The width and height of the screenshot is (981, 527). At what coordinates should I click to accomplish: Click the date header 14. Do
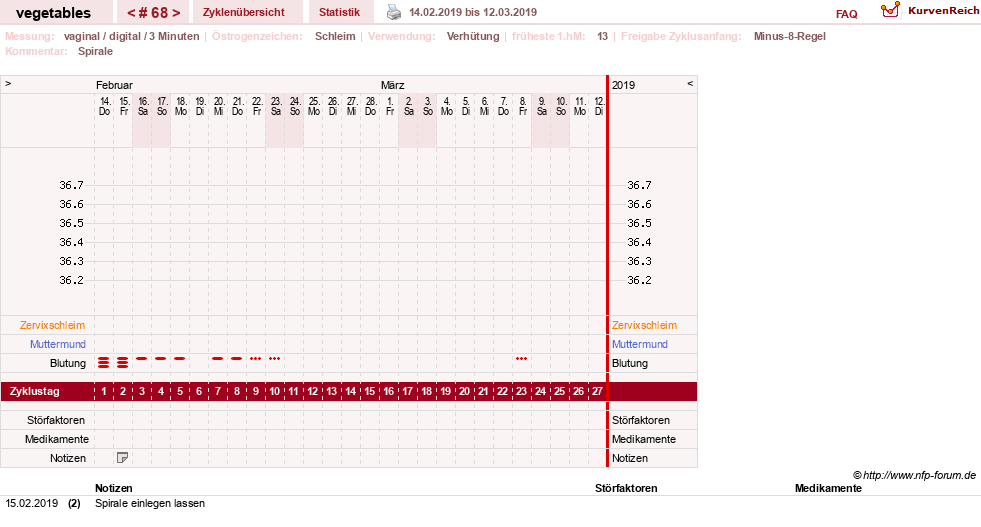[104, 106]
